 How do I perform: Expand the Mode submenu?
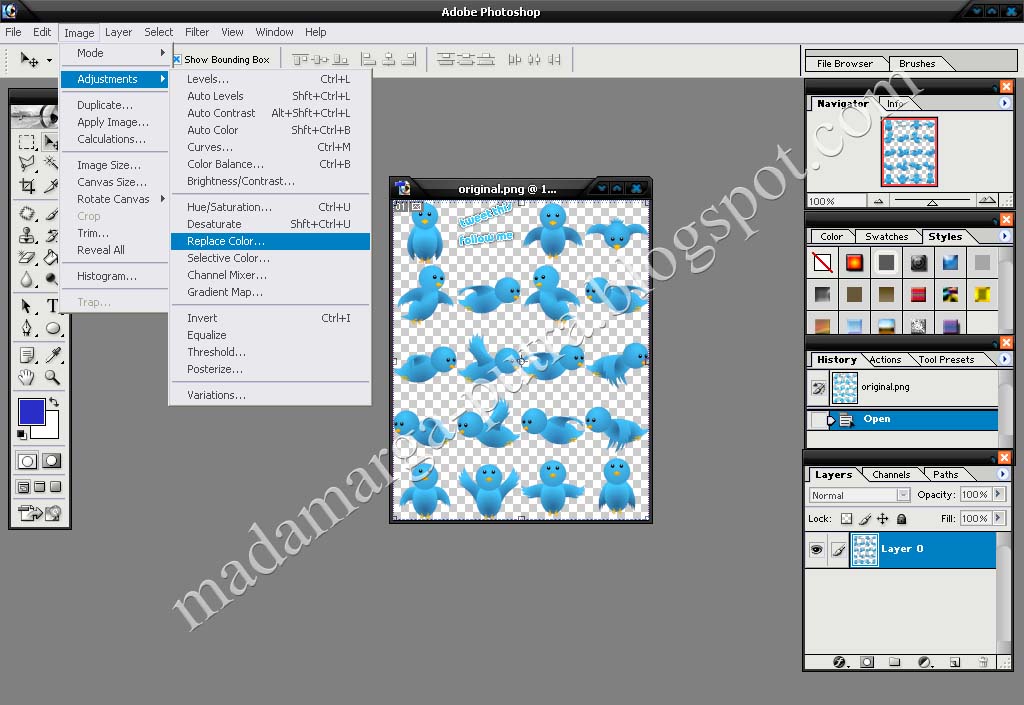pyautogui.click(x=114, y=53)
